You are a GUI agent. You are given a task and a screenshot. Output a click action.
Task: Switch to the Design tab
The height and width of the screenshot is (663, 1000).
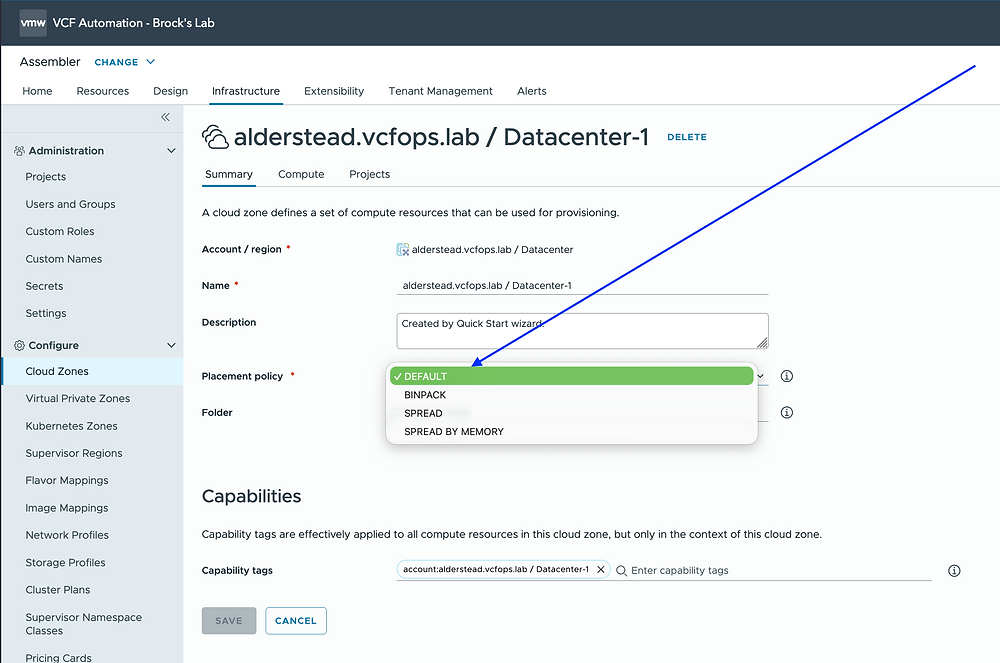170,91
